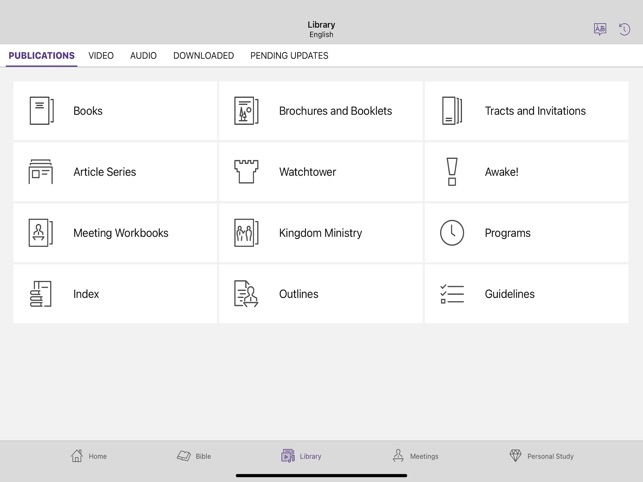Open the language selection icon

[600, 29]
